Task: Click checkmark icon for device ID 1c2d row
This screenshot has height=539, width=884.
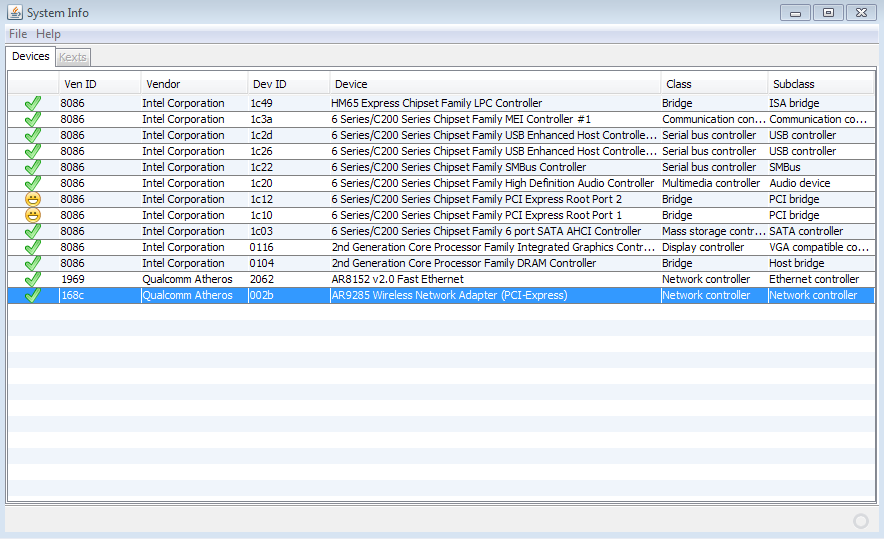Action: click(33, 135)
